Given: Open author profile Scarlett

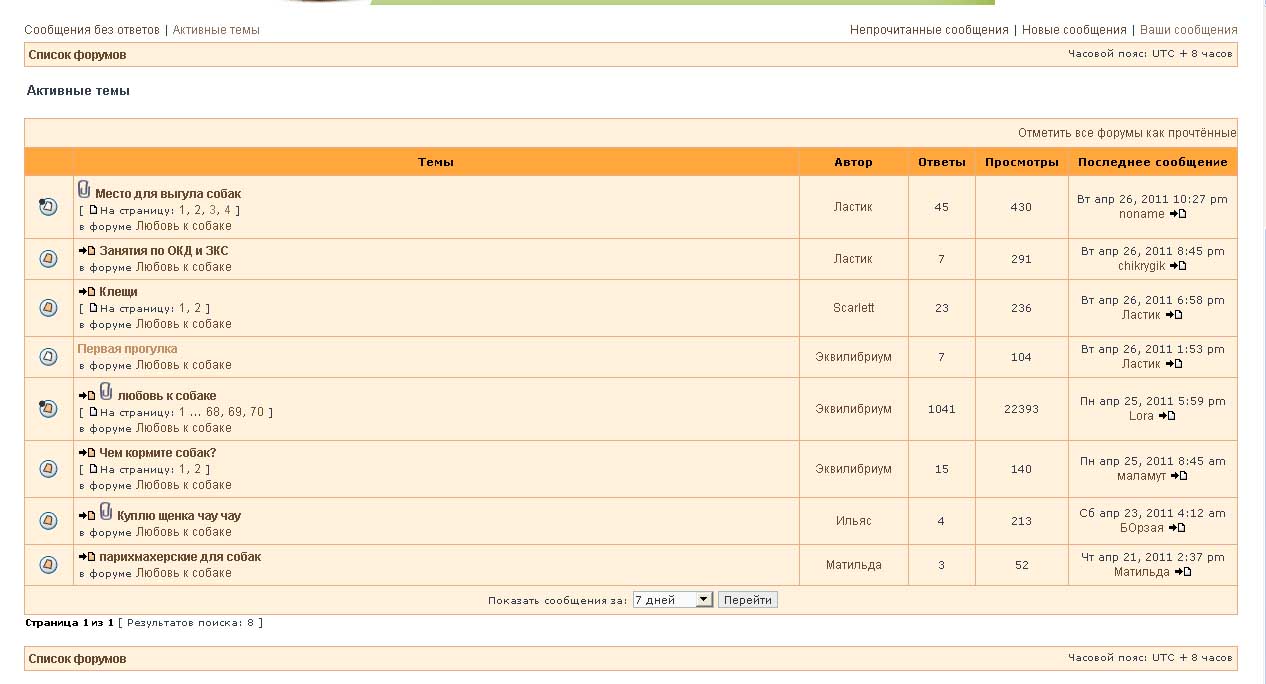Looking at the screenshot, I should click(853, 308).
